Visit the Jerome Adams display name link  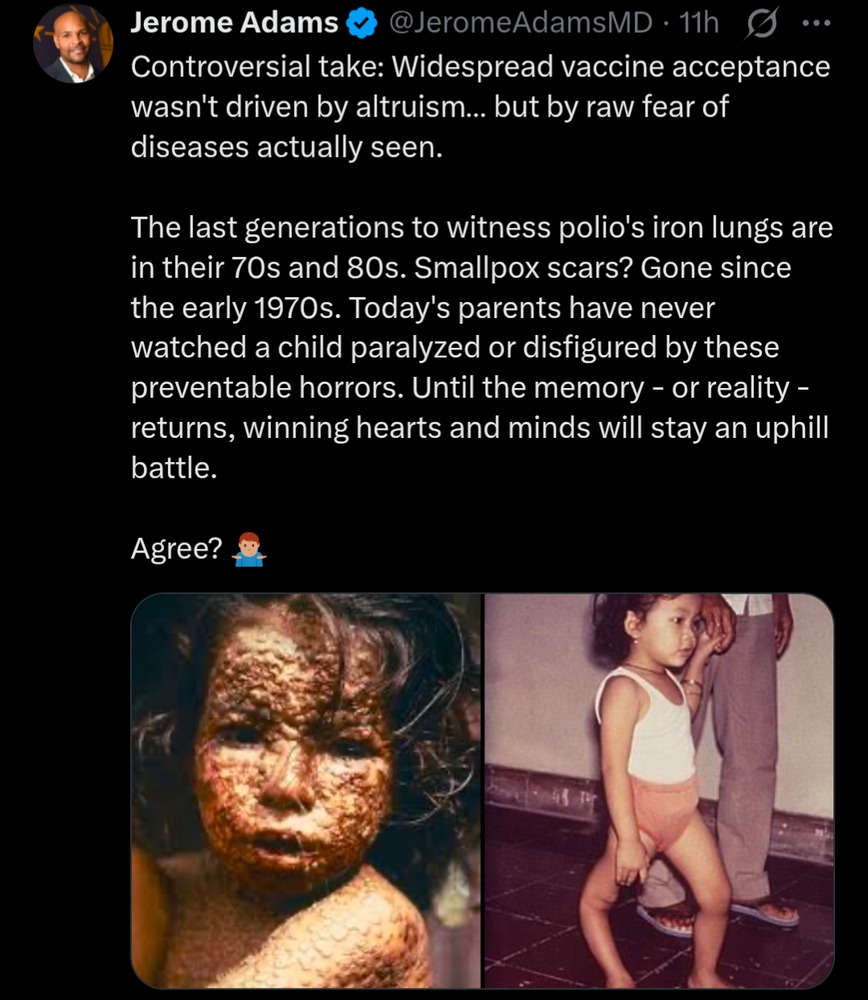tap(234, 22)
